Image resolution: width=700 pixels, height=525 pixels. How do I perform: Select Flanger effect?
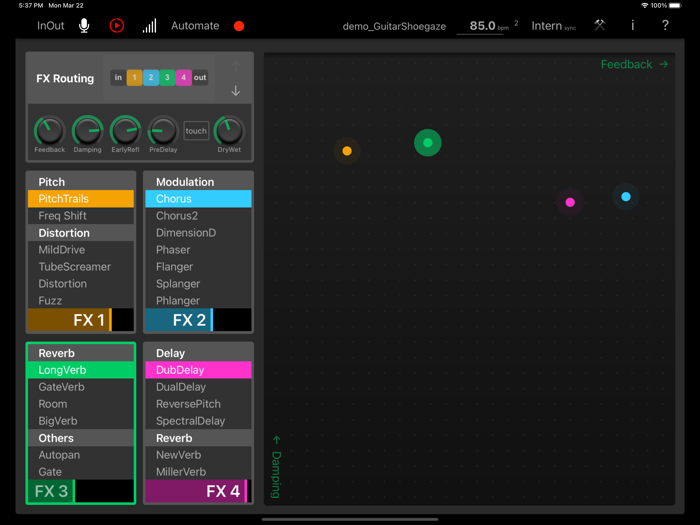(198, 267)
